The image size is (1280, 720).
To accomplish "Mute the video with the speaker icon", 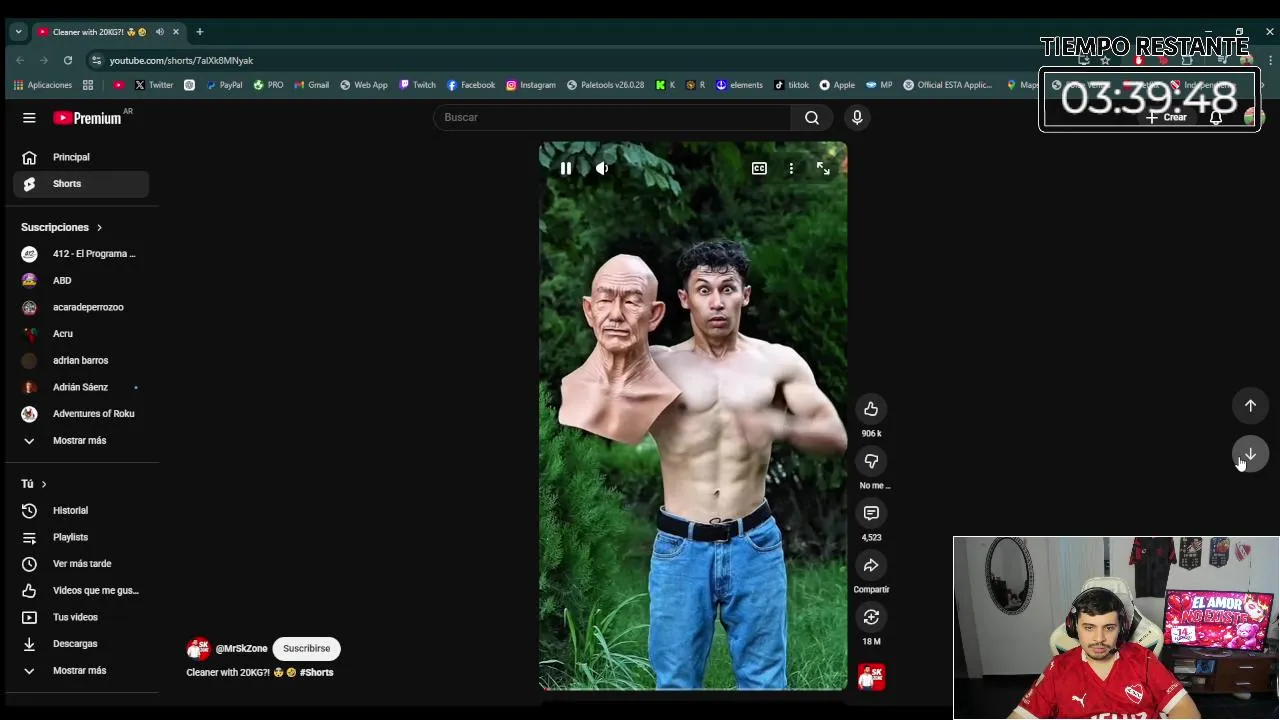I will click(602, 169).
